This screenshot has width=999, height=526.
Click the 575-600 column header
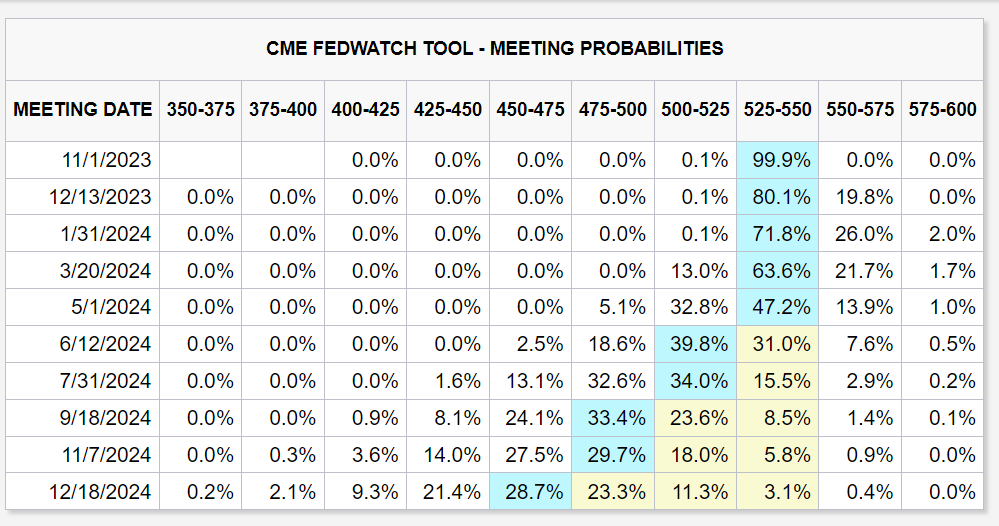943,109
